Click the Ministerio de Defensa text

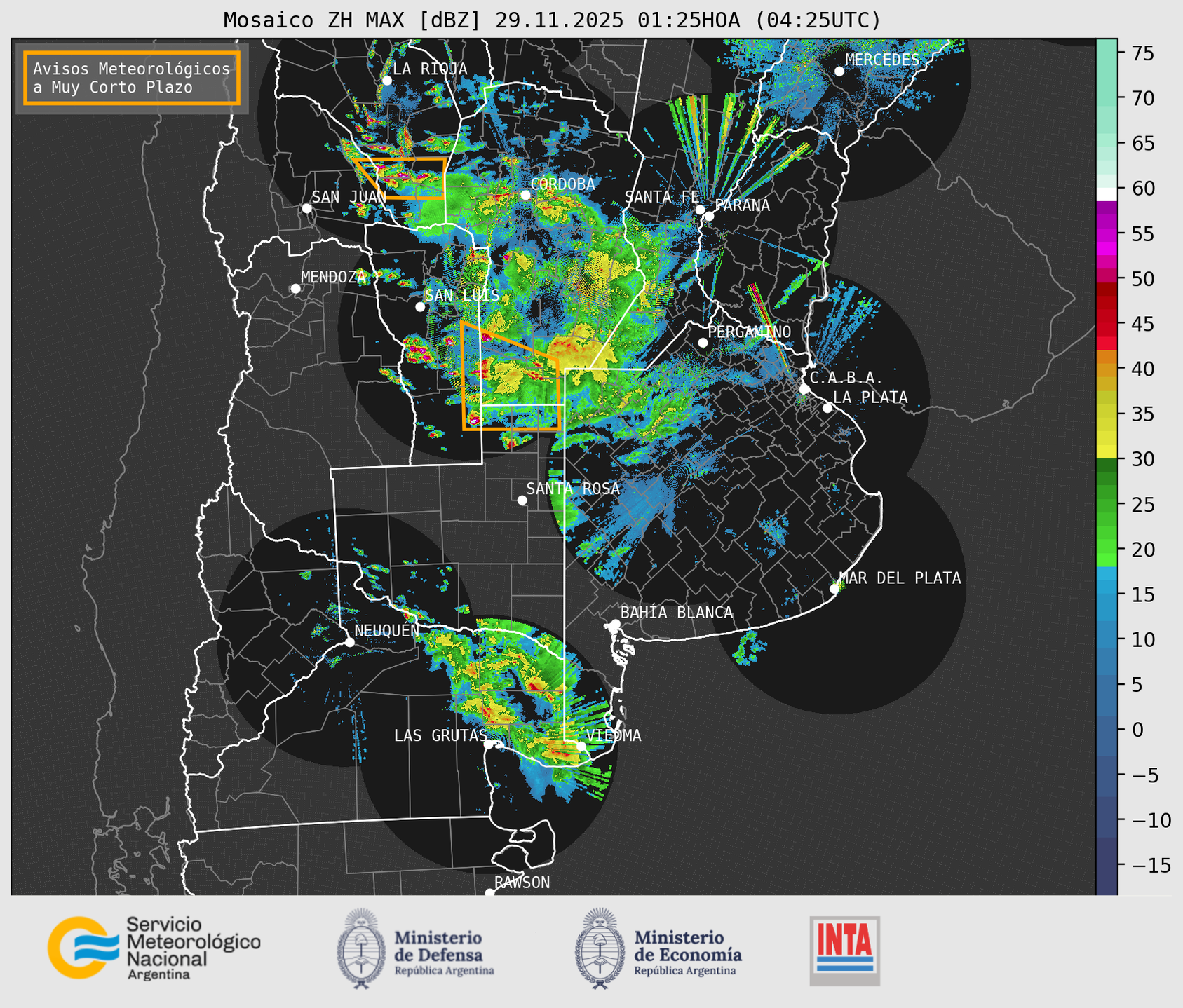click(444, 953)
